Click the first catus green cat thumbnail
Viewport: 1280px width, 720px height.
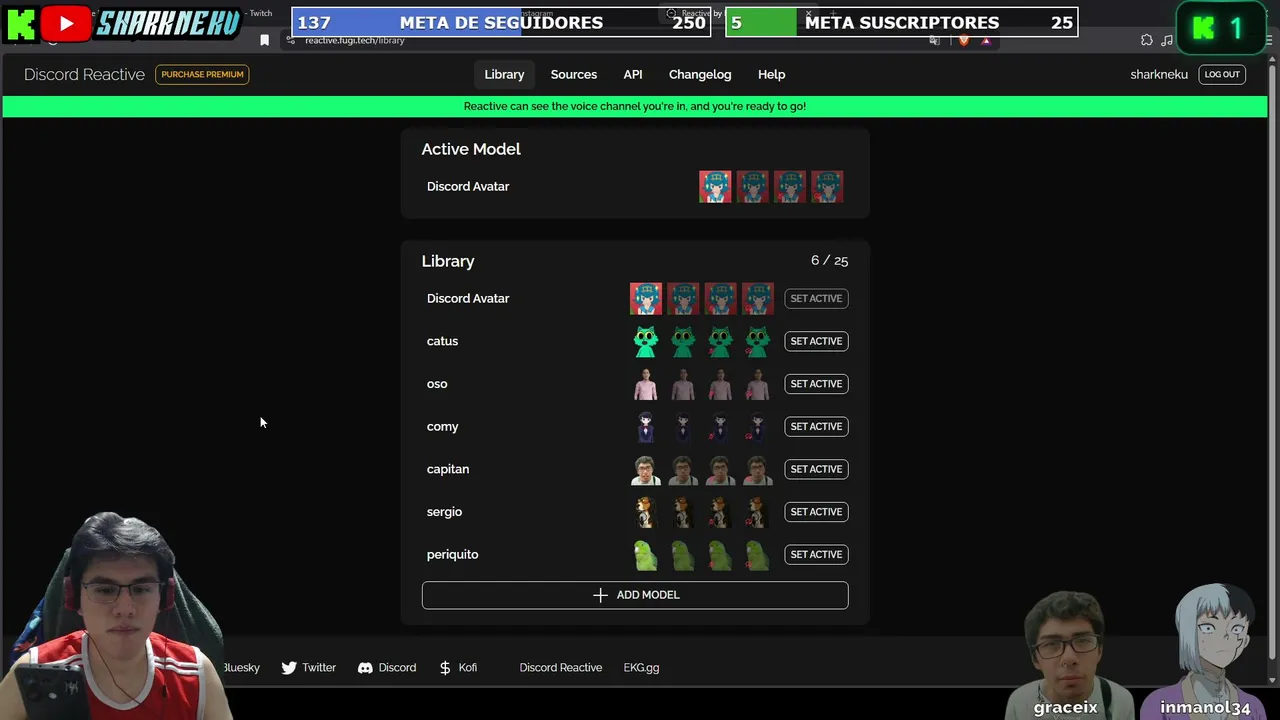pos(646,341)
